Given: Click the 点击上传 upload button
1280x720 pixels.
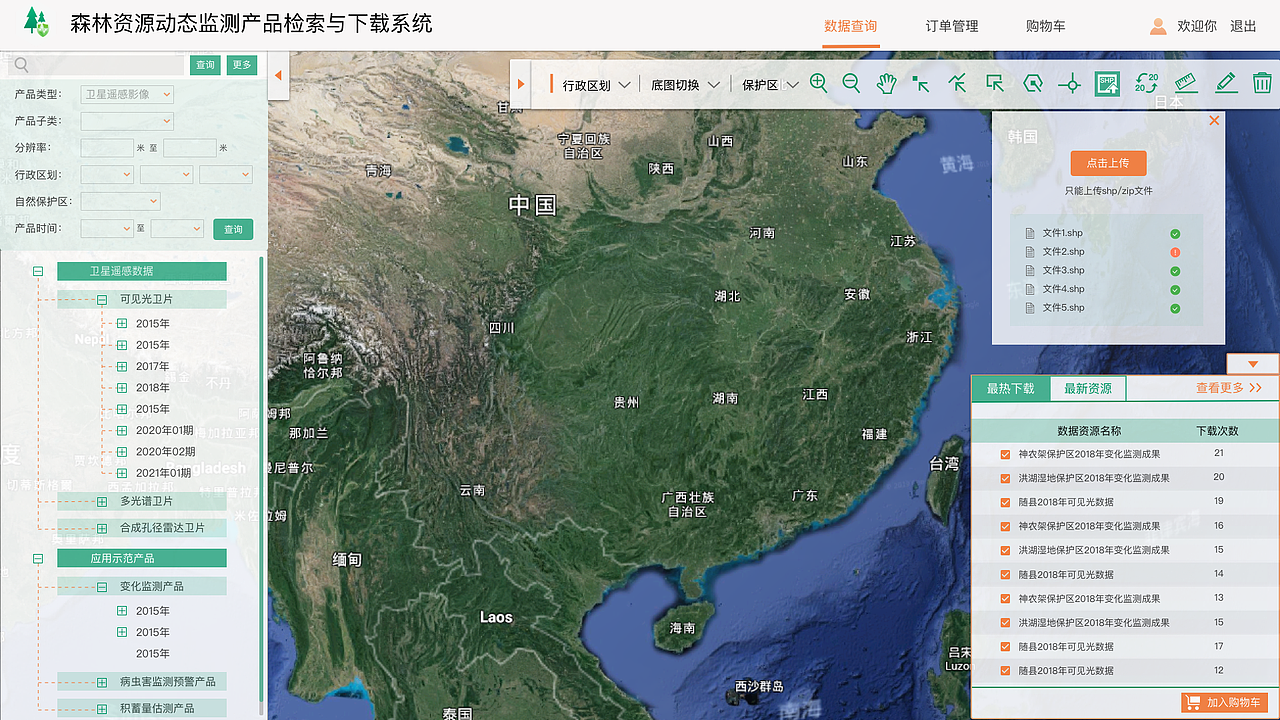Looking at the screenshot, I should click(x=1108, y=163).
